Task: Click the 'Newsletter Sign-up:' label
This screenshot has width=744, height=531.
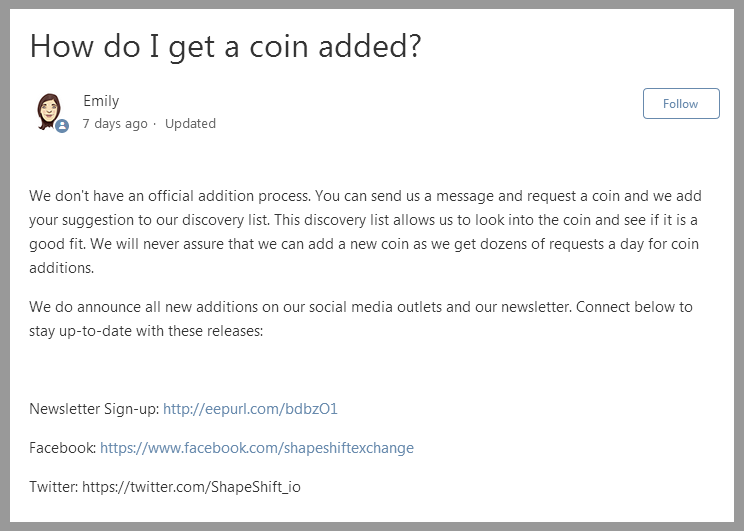Action: (94, 409)
